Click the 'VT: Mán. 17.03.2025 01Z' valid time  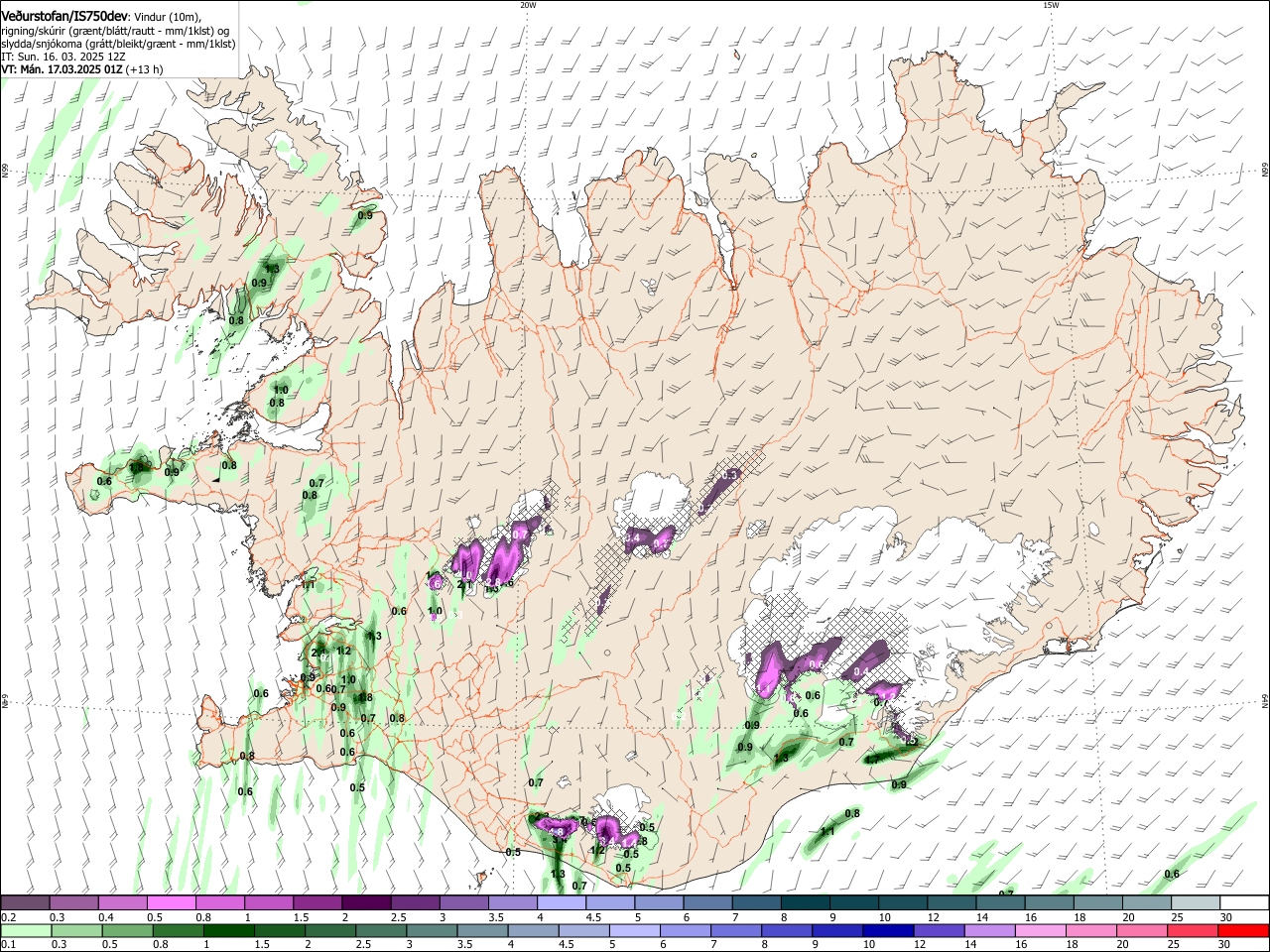pyautogui.click(x=62, y=69)
